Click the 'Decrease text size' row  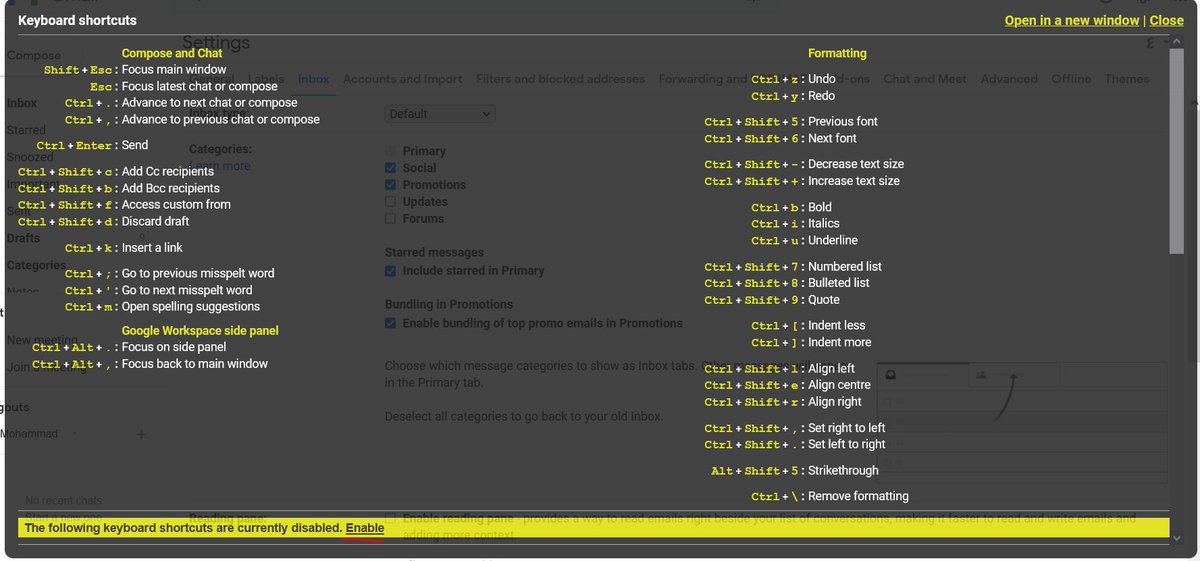point(804,164)
